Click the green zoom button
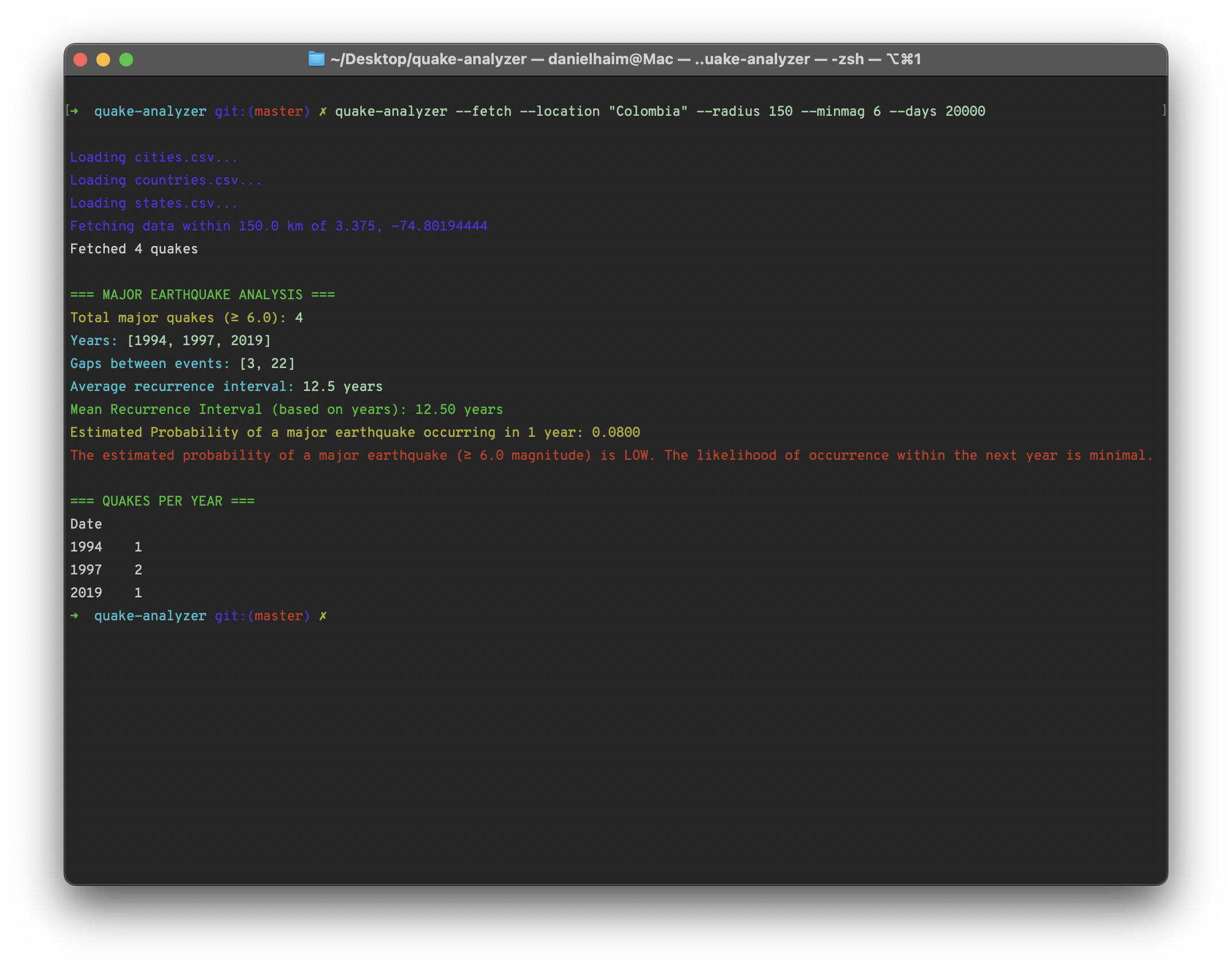The height and width of the screenshot is (970, 1232). click(x=126, y=59)
